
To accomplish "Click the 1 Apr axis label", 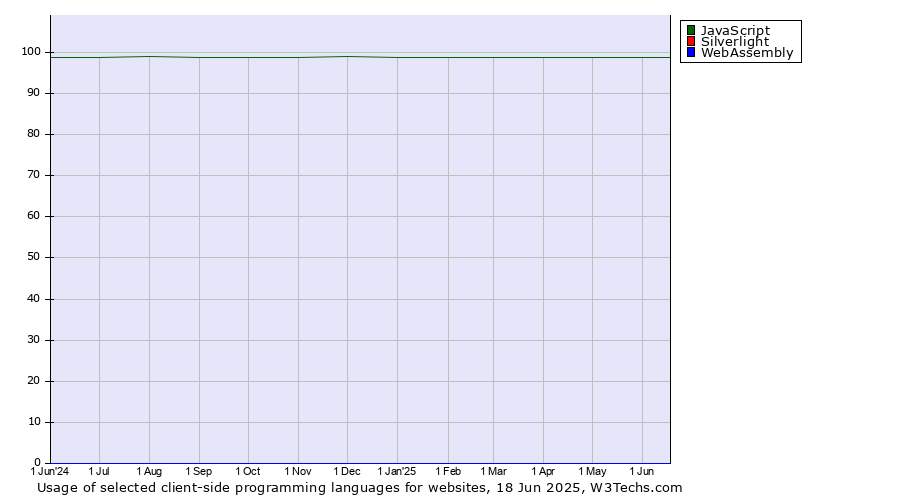I will coord(543,471).
